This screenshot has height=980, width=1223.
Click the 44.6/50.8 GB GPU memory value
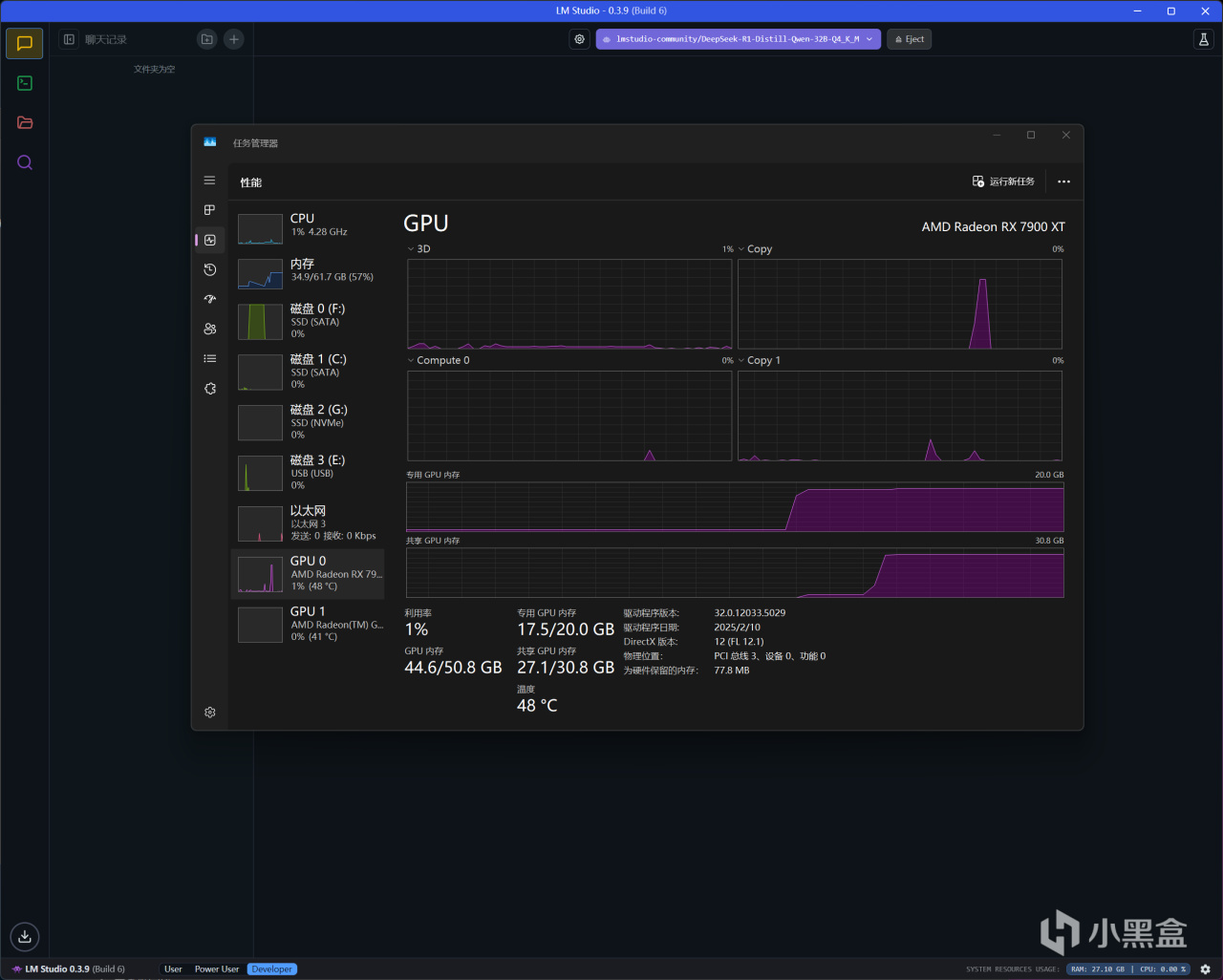453,668
